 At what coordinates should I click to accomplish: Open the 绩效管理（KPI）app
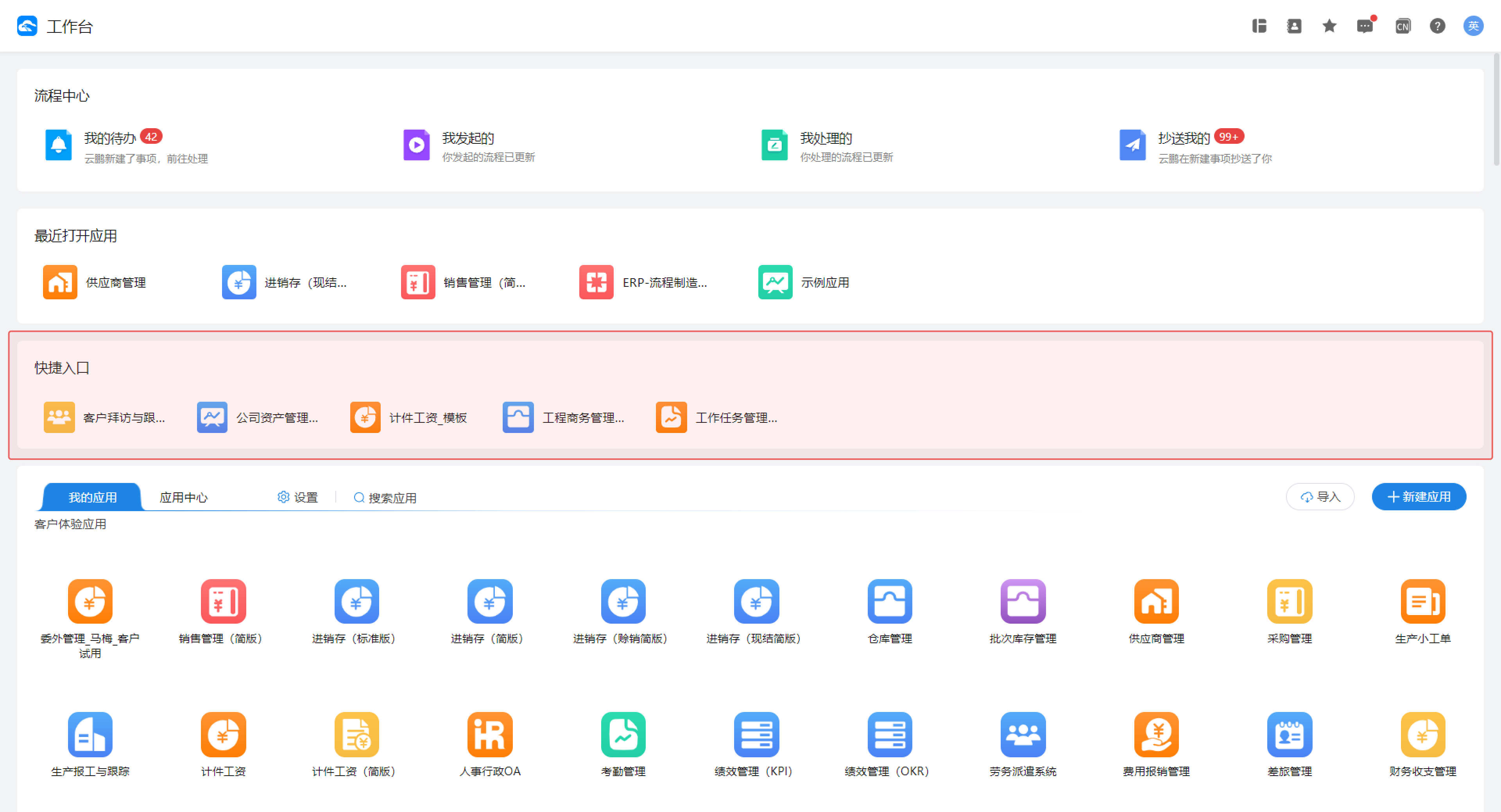click(x=756, y=734)
